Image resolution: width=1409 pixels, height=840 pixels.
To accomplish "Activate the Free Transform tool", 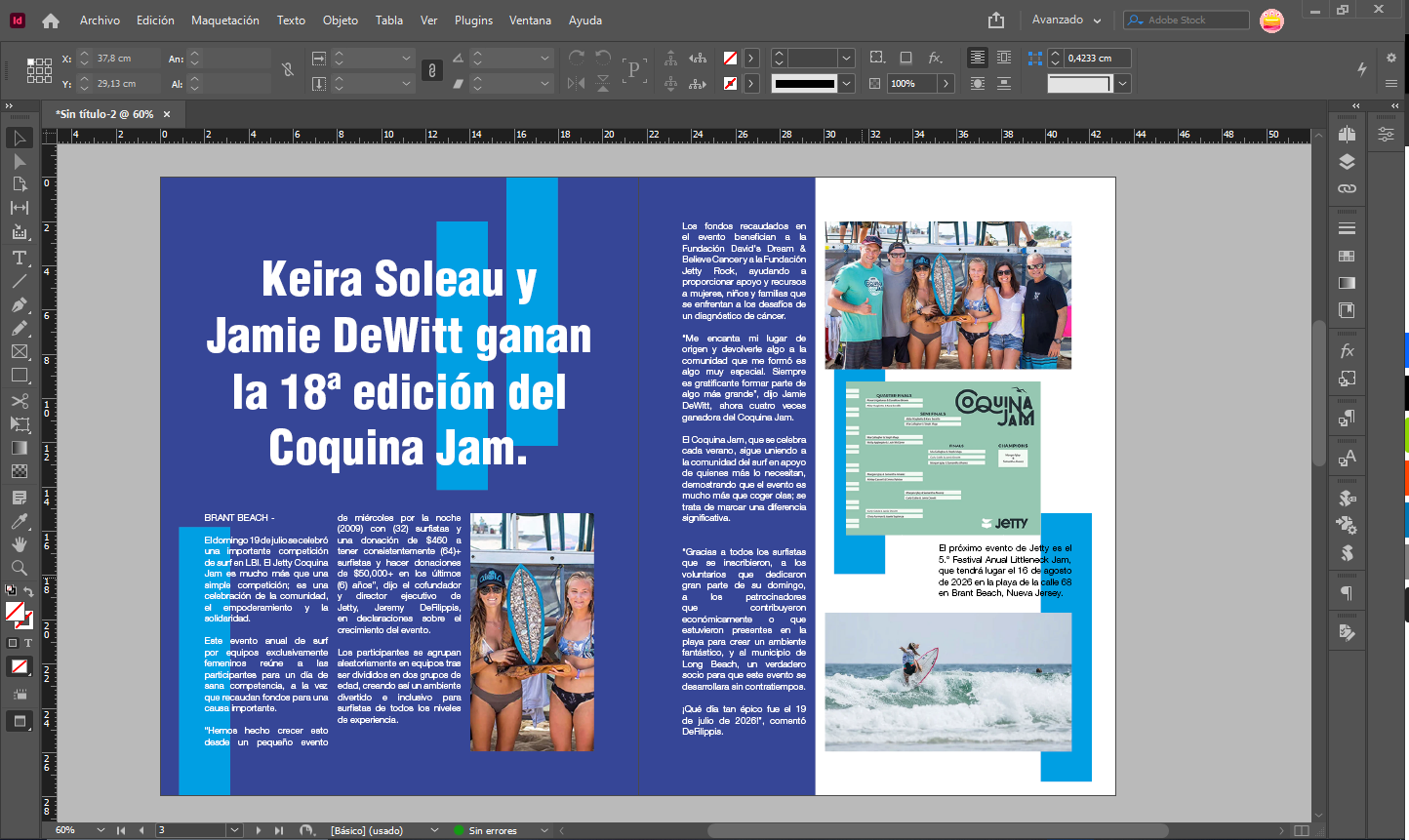I will click(x=19, y=424).
